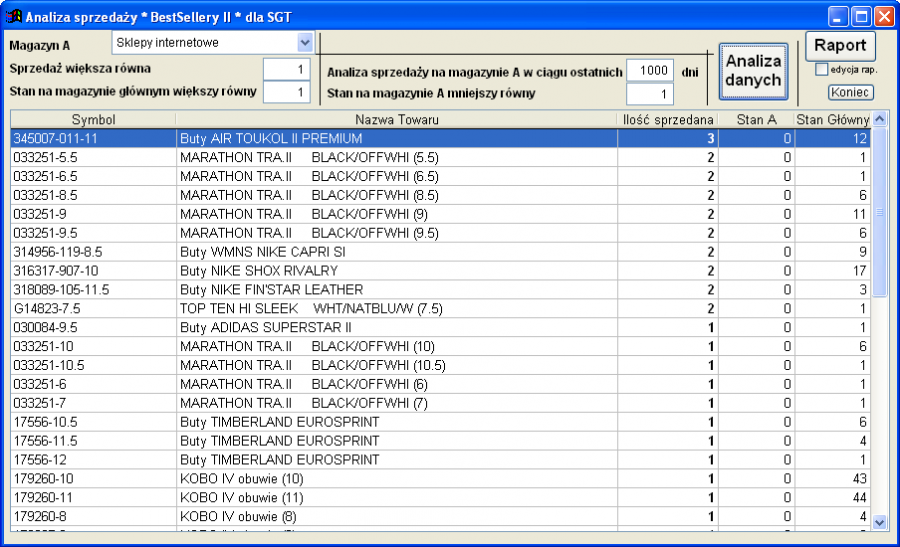Select symbol 033251-10.5
Screen dimensions: 900x547
(x=49, y=366)
